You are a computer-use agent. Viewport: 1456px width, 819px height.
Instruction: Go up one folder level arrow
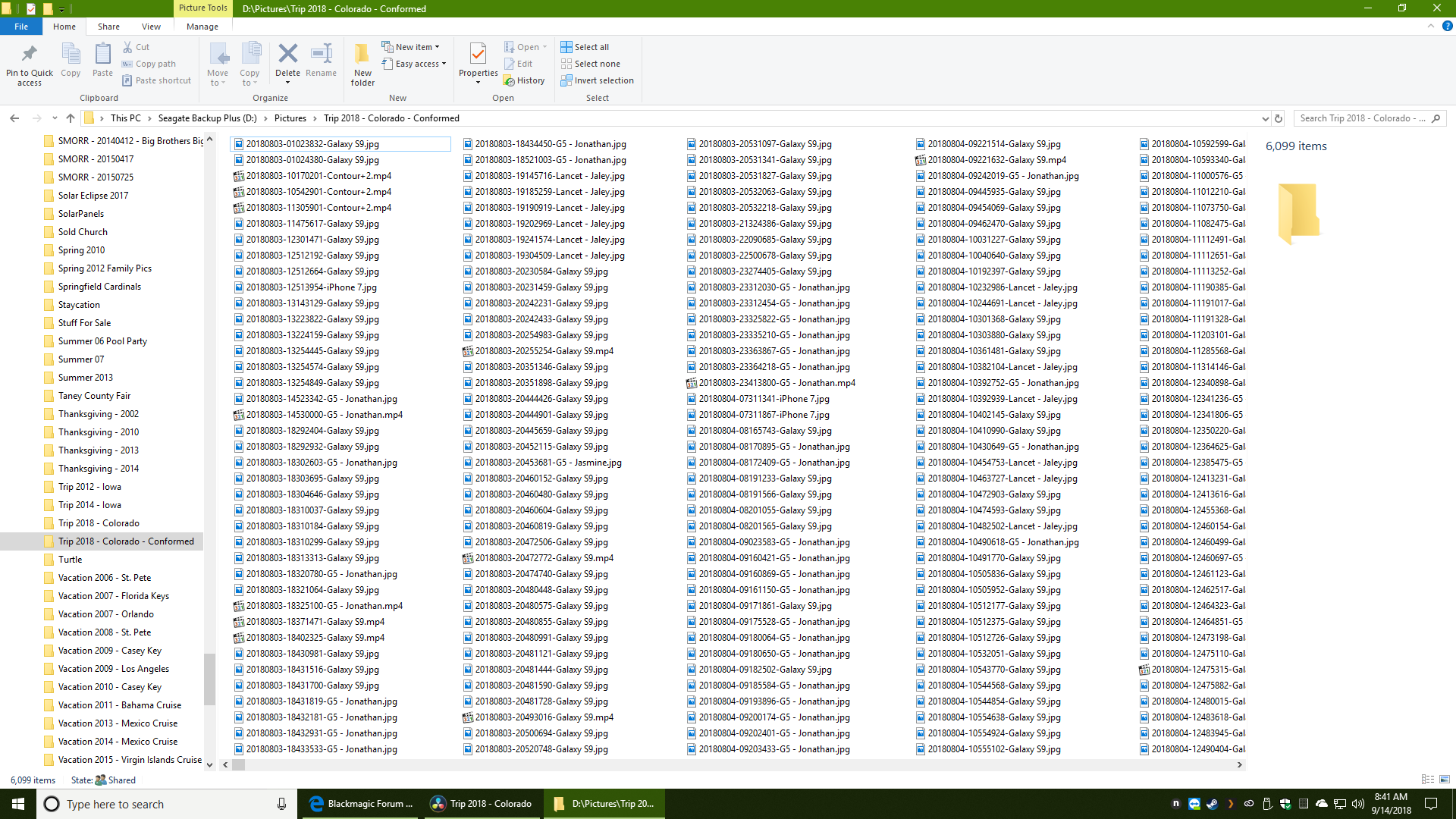tap(71, 118)
